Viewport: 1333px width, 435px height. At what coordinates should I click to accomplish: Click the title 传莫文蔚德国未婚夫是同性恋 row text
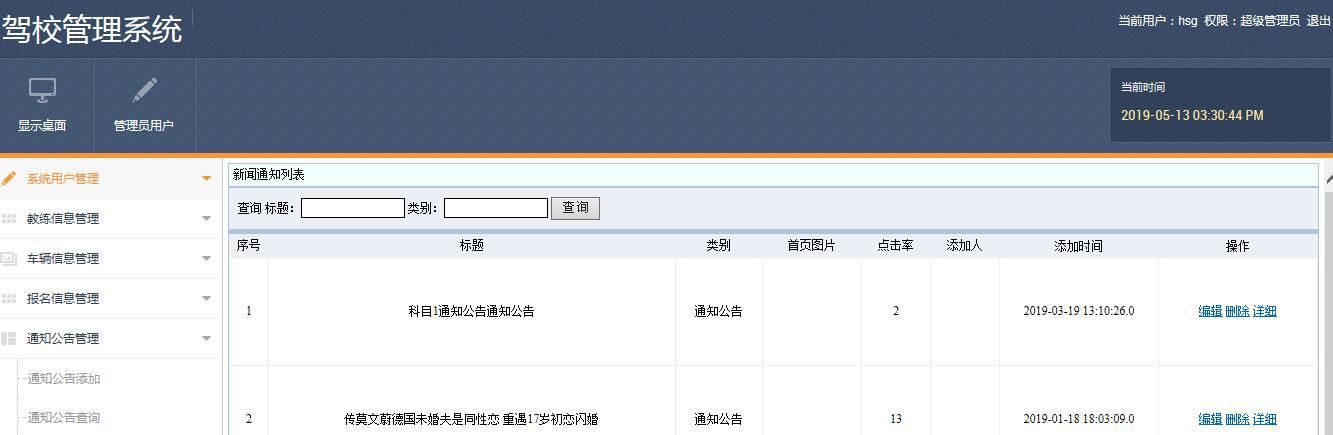pyautogui.click(x=471, y=419)
